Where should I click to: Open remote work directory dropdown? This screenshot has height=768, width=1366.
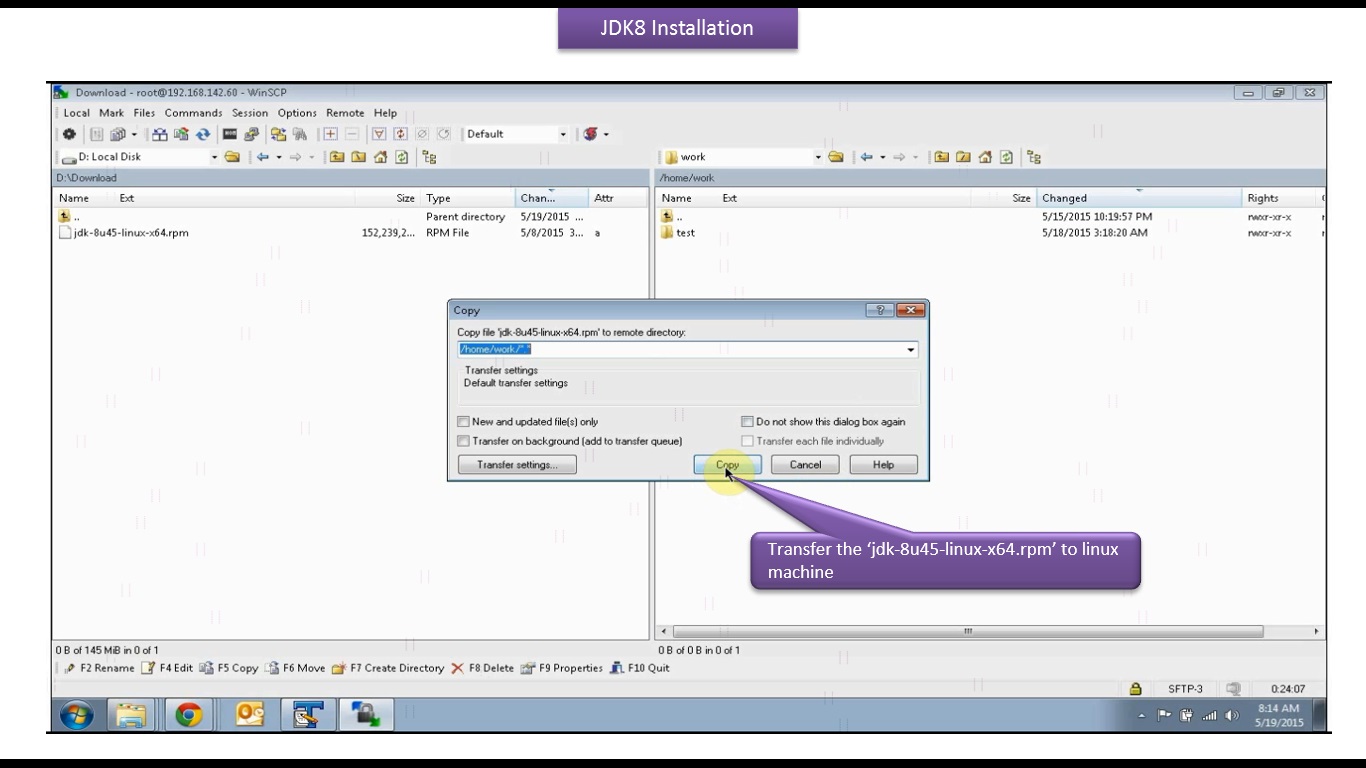coord(818,157)
